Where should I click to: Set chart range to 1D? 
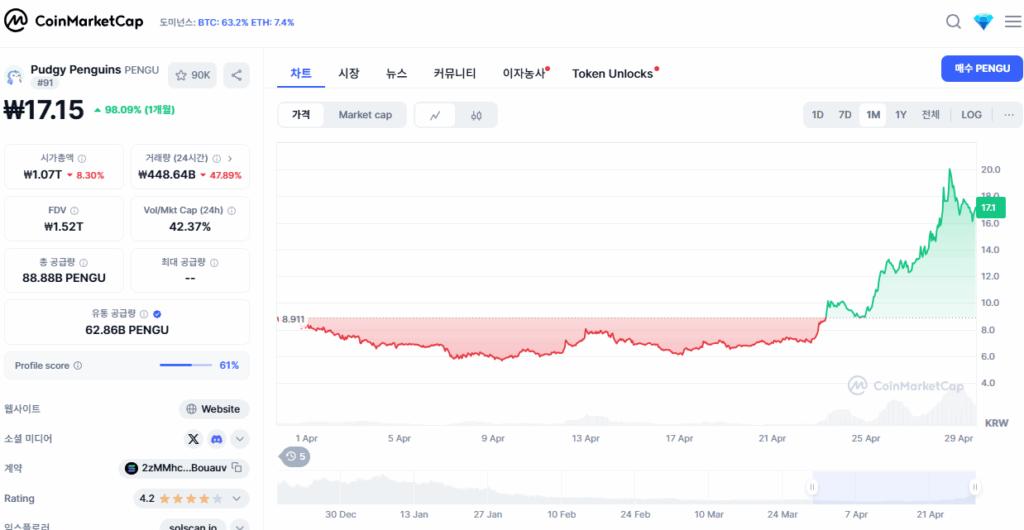coord(818,115)
